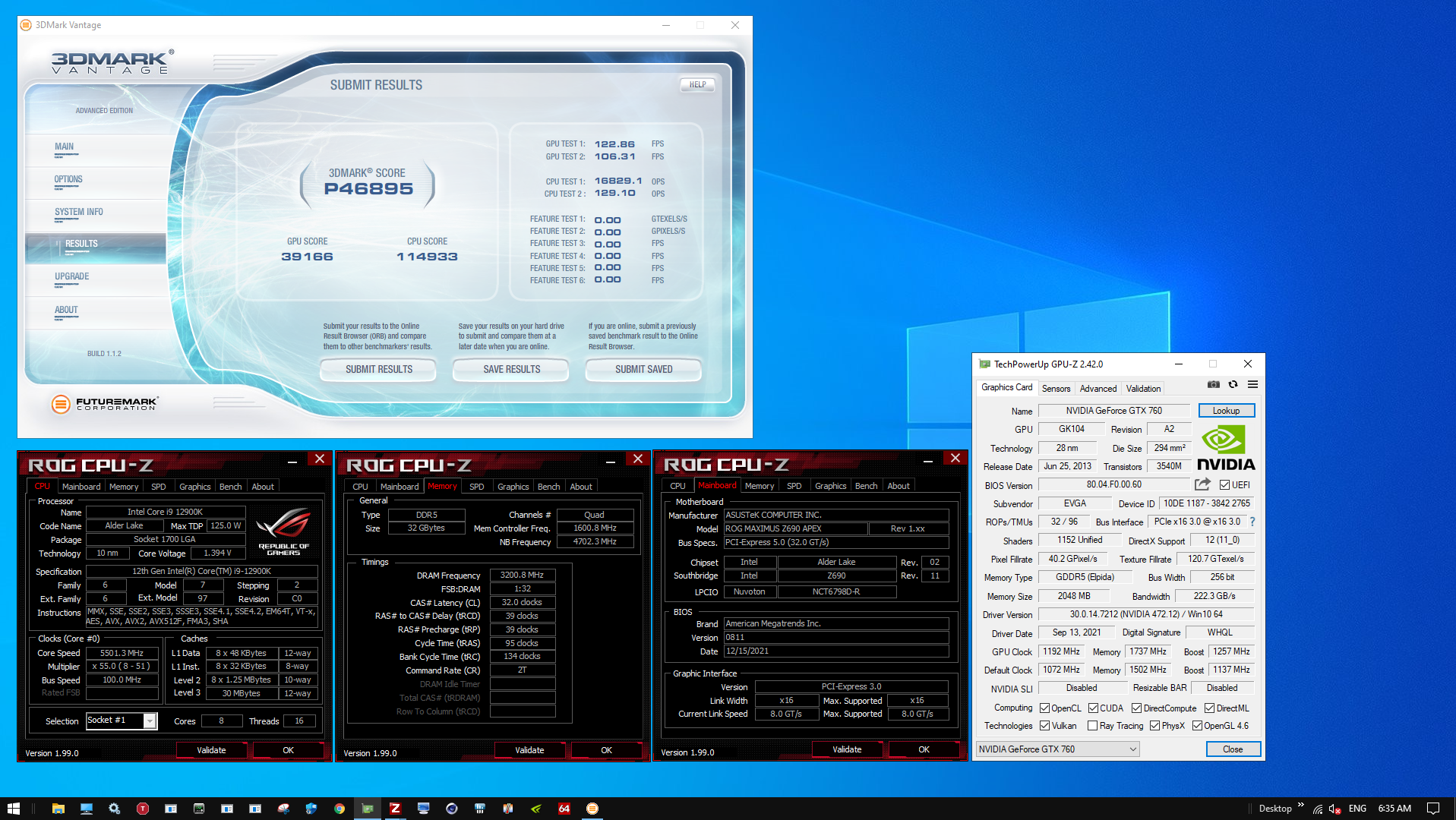This screenshot has width=1456, height=820.
Task: Open the Bench tab in left CPU-Z window
Action: pyautogui.click(x=231, y=487)
